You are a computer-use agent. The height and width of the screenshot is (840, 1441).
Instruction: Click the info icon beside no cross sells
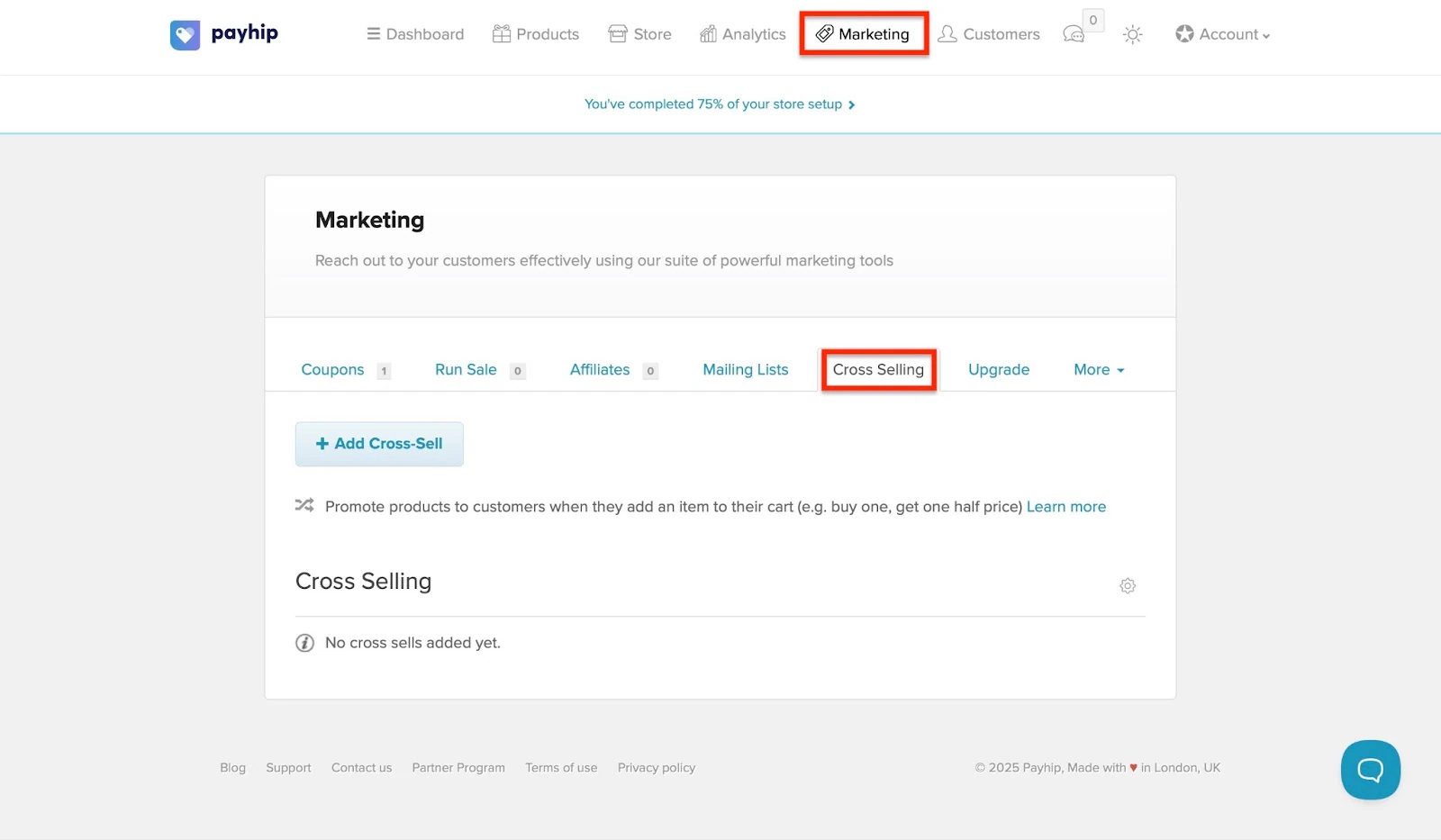[x=304, y=643]
